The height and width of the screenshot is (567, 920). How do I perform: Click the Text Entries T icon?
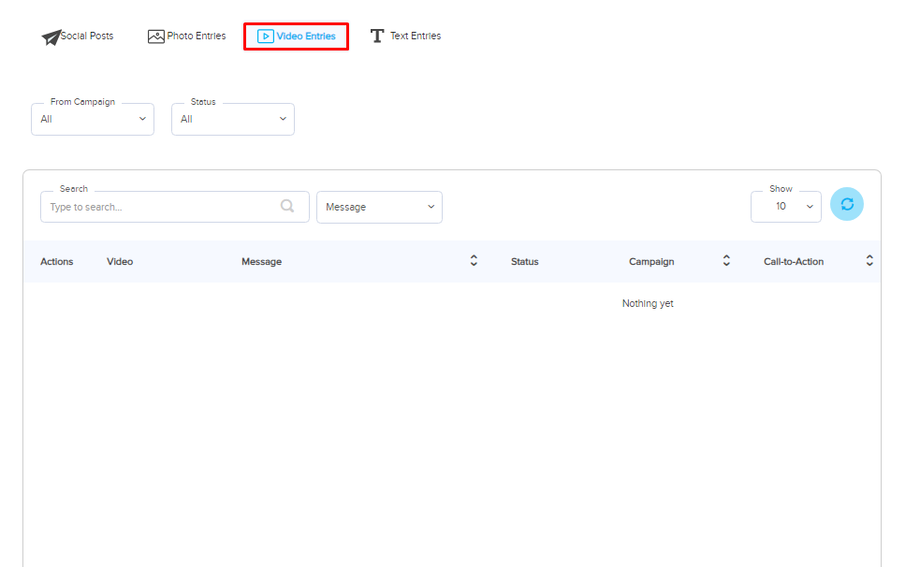(x=377, y=36)
